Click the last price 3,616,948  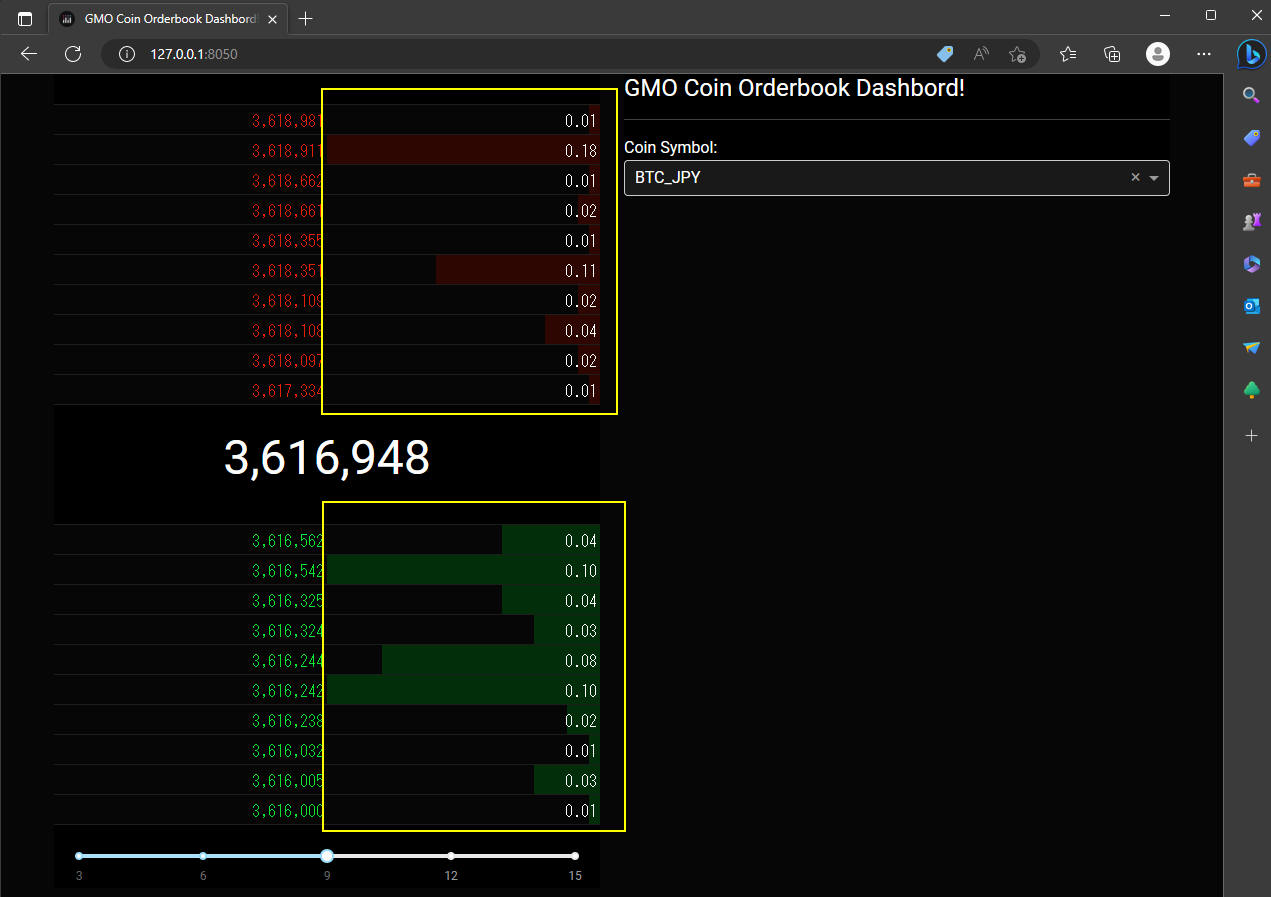click(x=327, y=458)
